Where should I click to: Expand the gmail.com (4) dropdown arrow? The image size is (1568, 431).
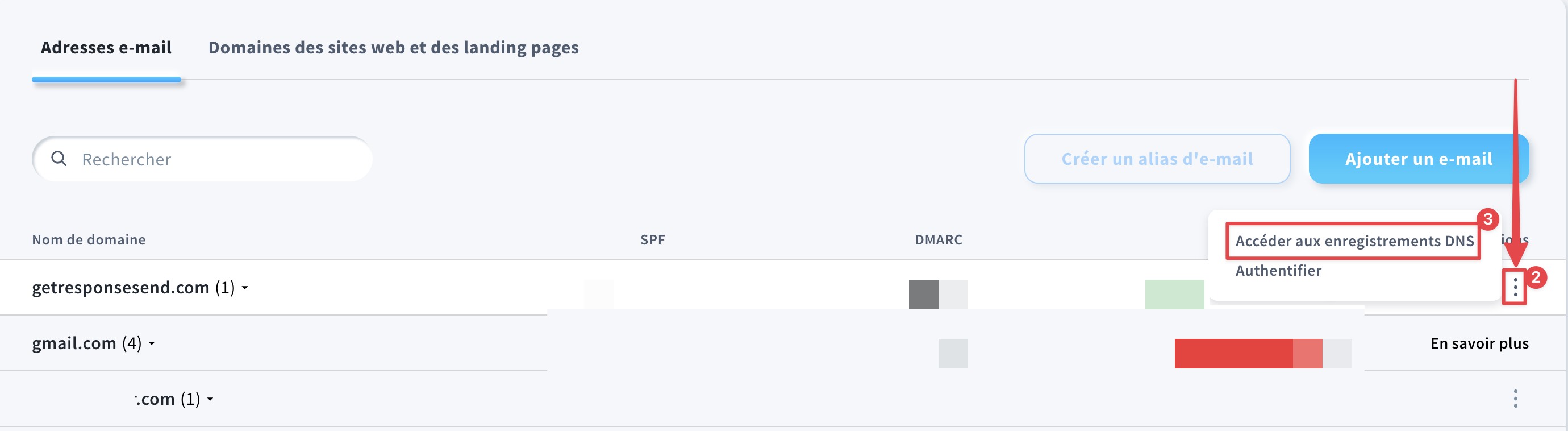coord(152,343)
